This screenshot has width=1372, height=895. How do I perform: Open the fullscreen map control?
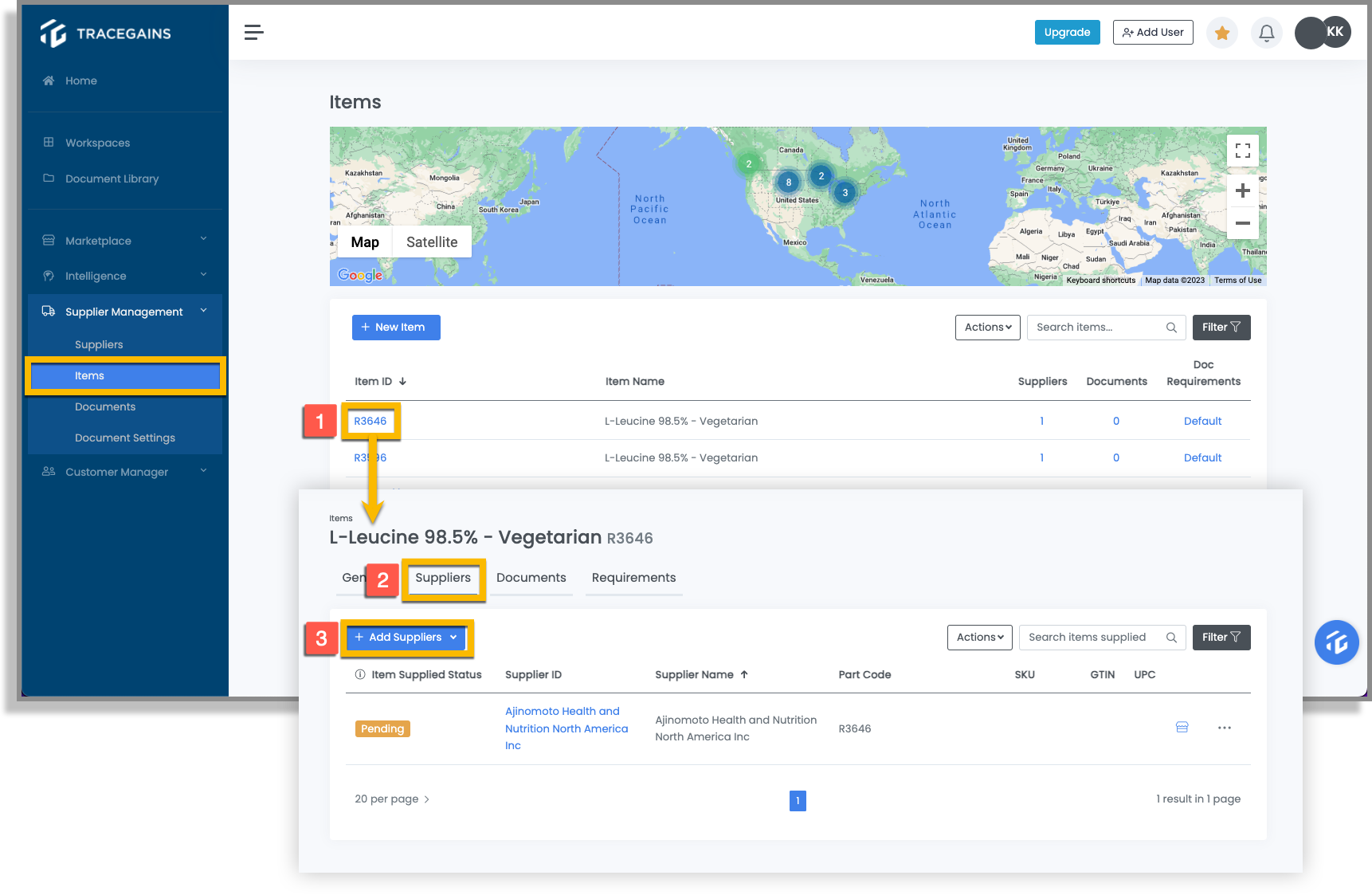tap(1242, 150)
